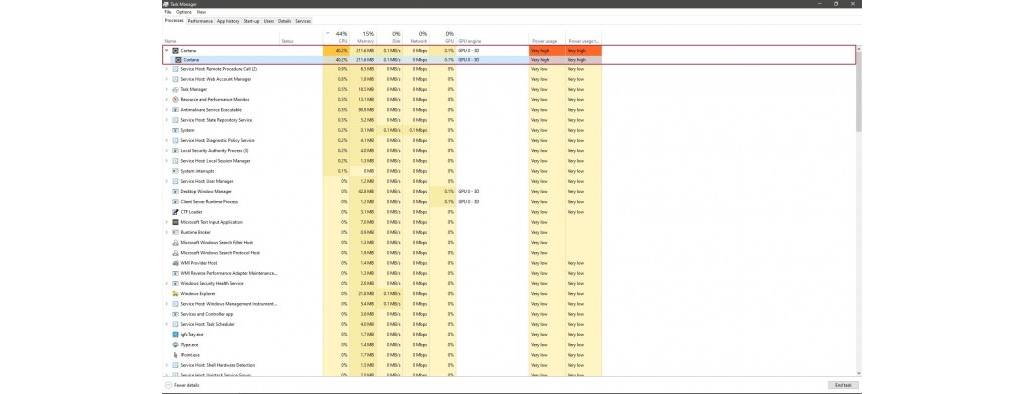Expand Service Host: State Repository Service
Image resolution: width=1024 pixels, height=394 pixels.
pyautogui.click(x=167, y=120)
